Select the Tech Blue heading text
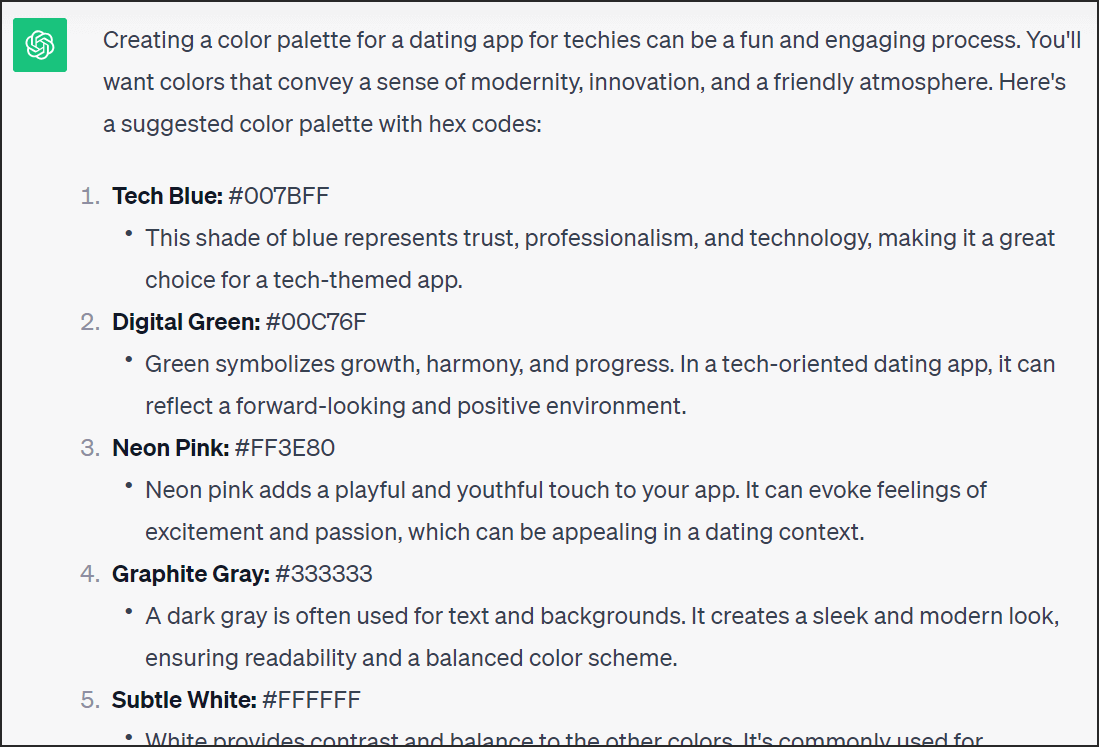 [168, 196]
